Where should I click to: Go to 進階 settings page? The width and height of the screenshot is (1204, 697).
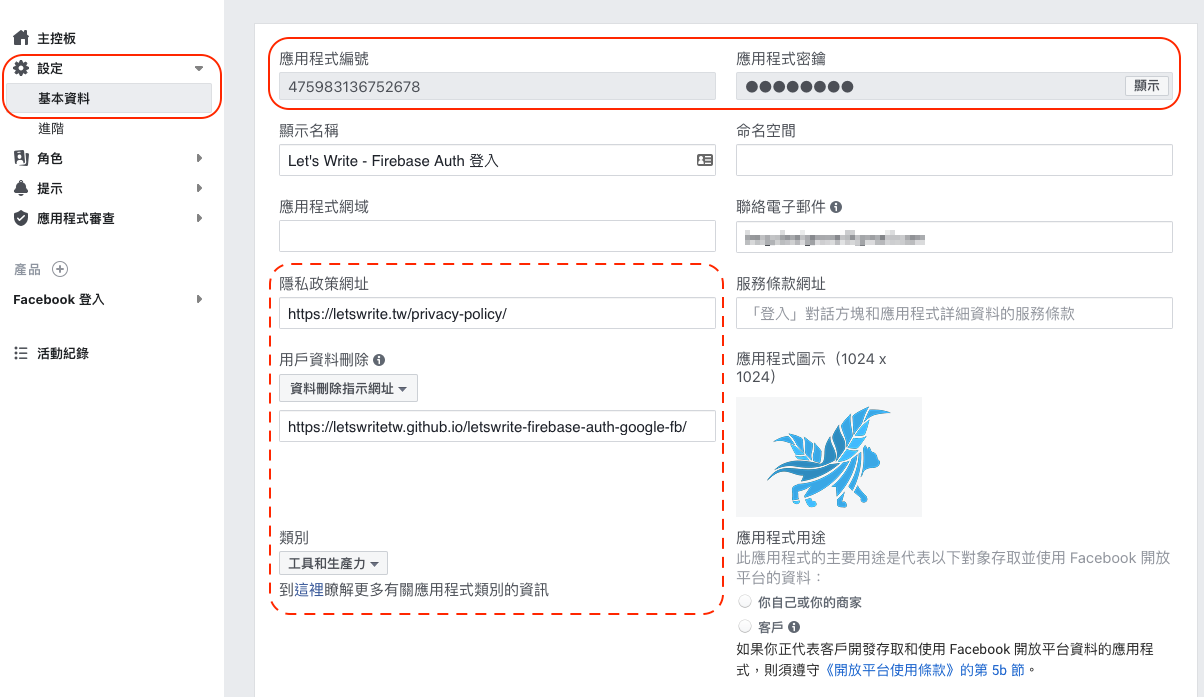click(51, 128)
